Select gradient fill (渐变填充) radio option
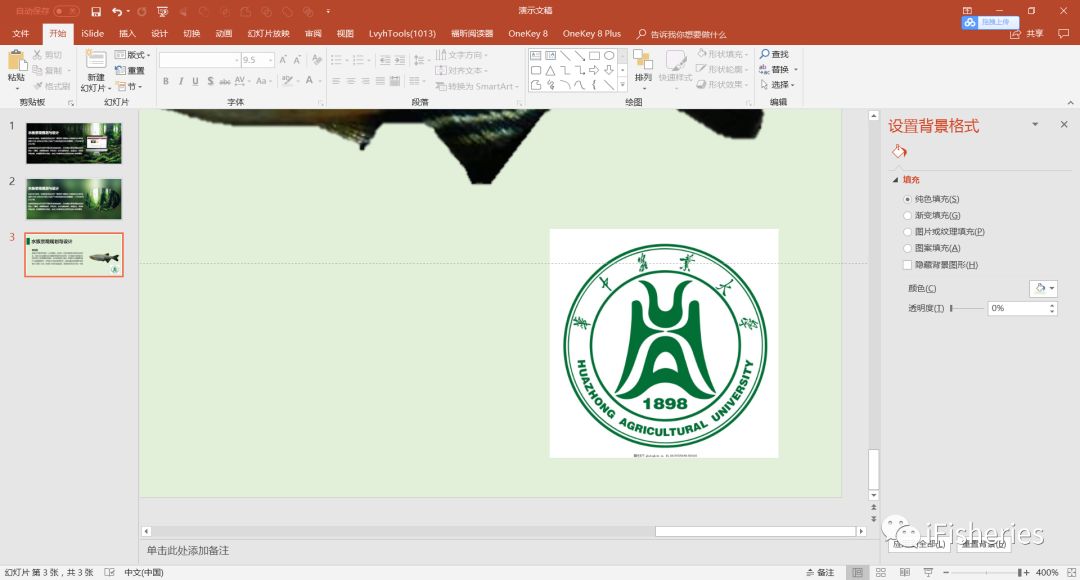The width and height of the screenshot is (1080, 580). [x=907, y=215]
